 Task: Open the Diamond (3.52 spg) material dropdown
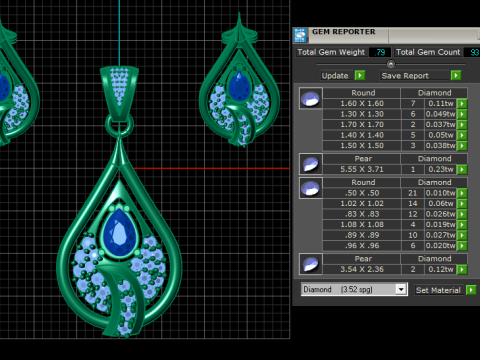point(402,289)
